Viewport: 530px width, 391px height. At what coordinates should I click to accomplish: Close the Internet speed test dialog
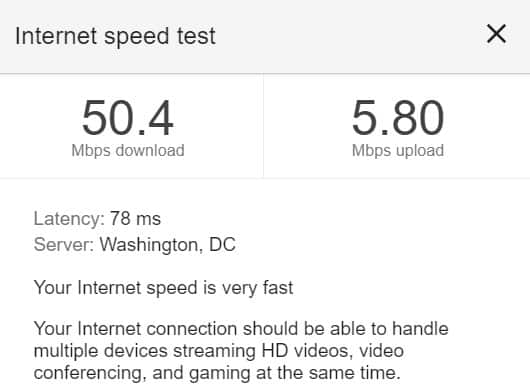[496, 34]
